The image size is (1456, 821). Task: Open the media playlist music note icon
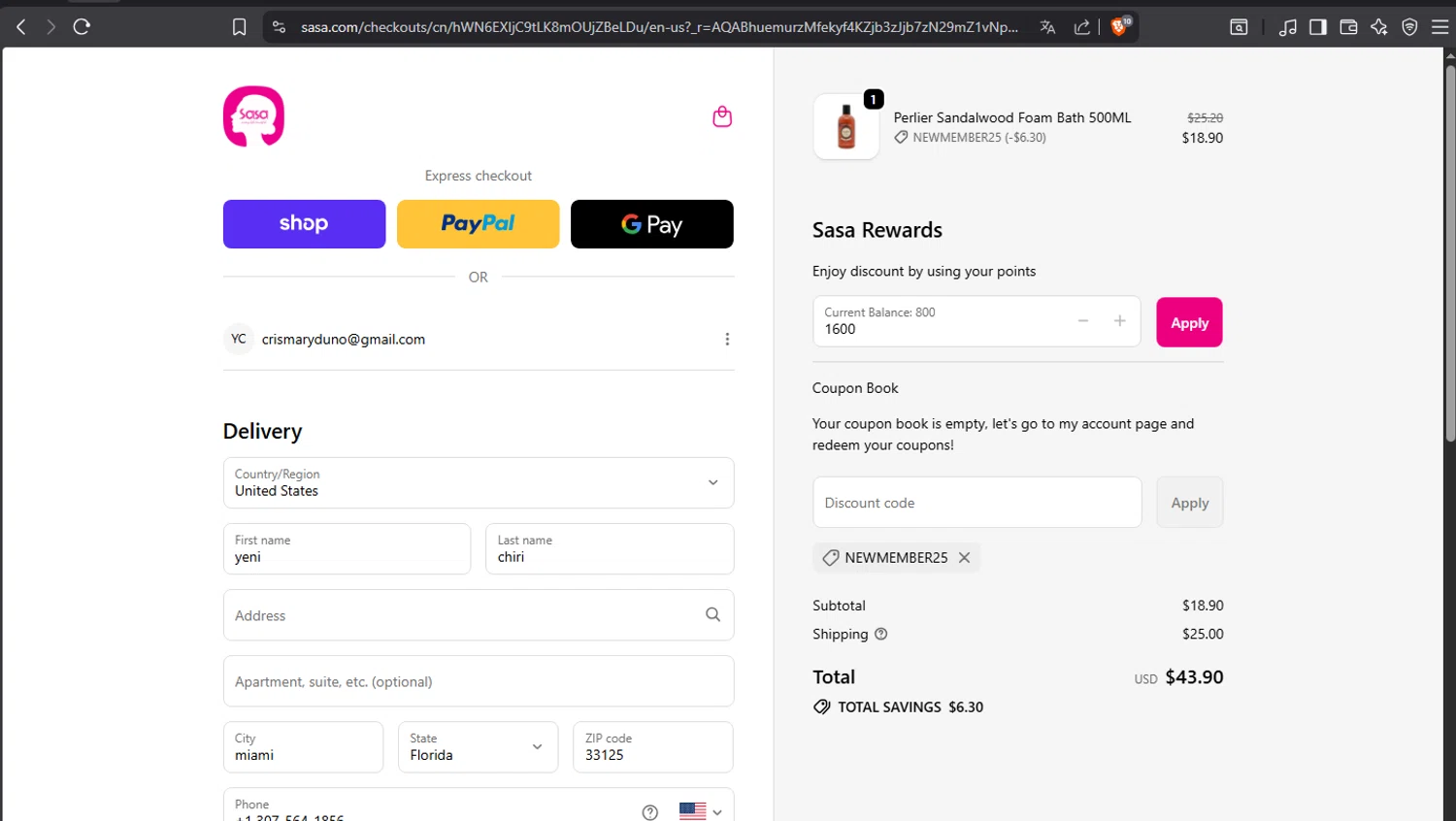1287,27
